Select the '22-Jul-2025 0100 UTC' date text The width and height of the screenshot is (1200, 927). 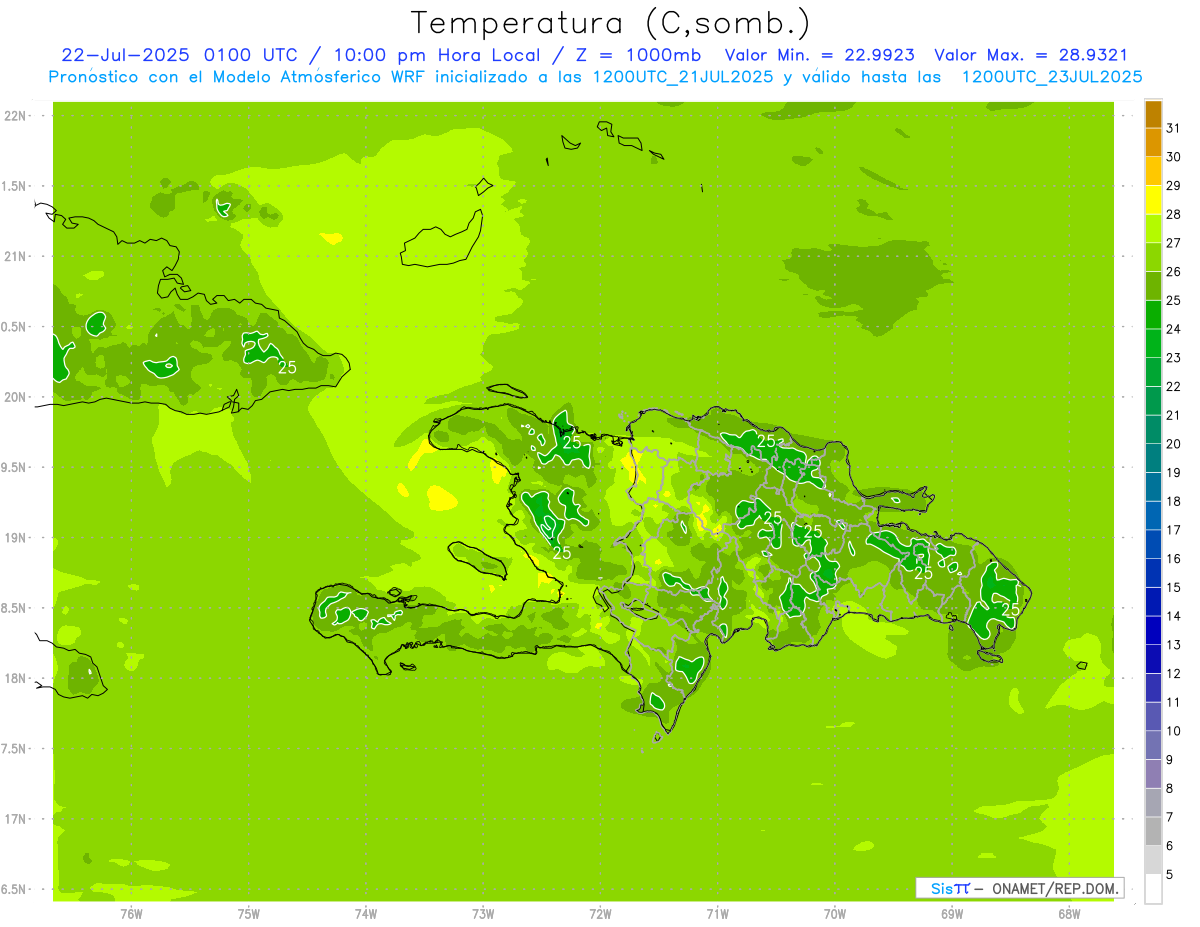[x=179, y=55]
